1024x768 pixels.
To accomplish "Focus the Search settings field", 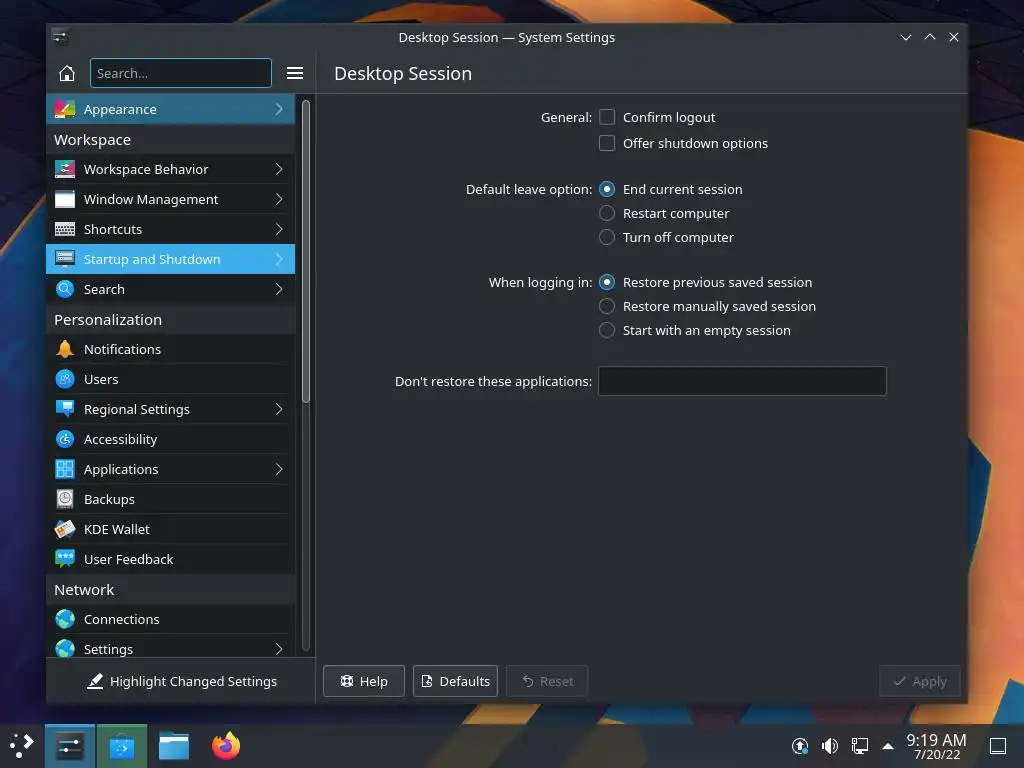I will point(180,73).
